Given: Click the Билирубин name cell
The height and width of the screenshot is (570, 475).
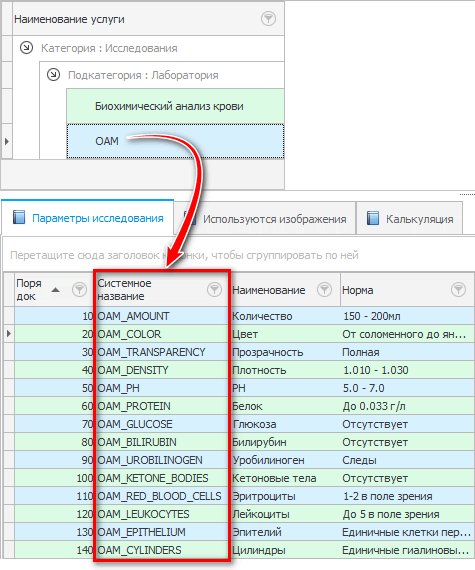Looking at the screenshot, I should 286,442.
